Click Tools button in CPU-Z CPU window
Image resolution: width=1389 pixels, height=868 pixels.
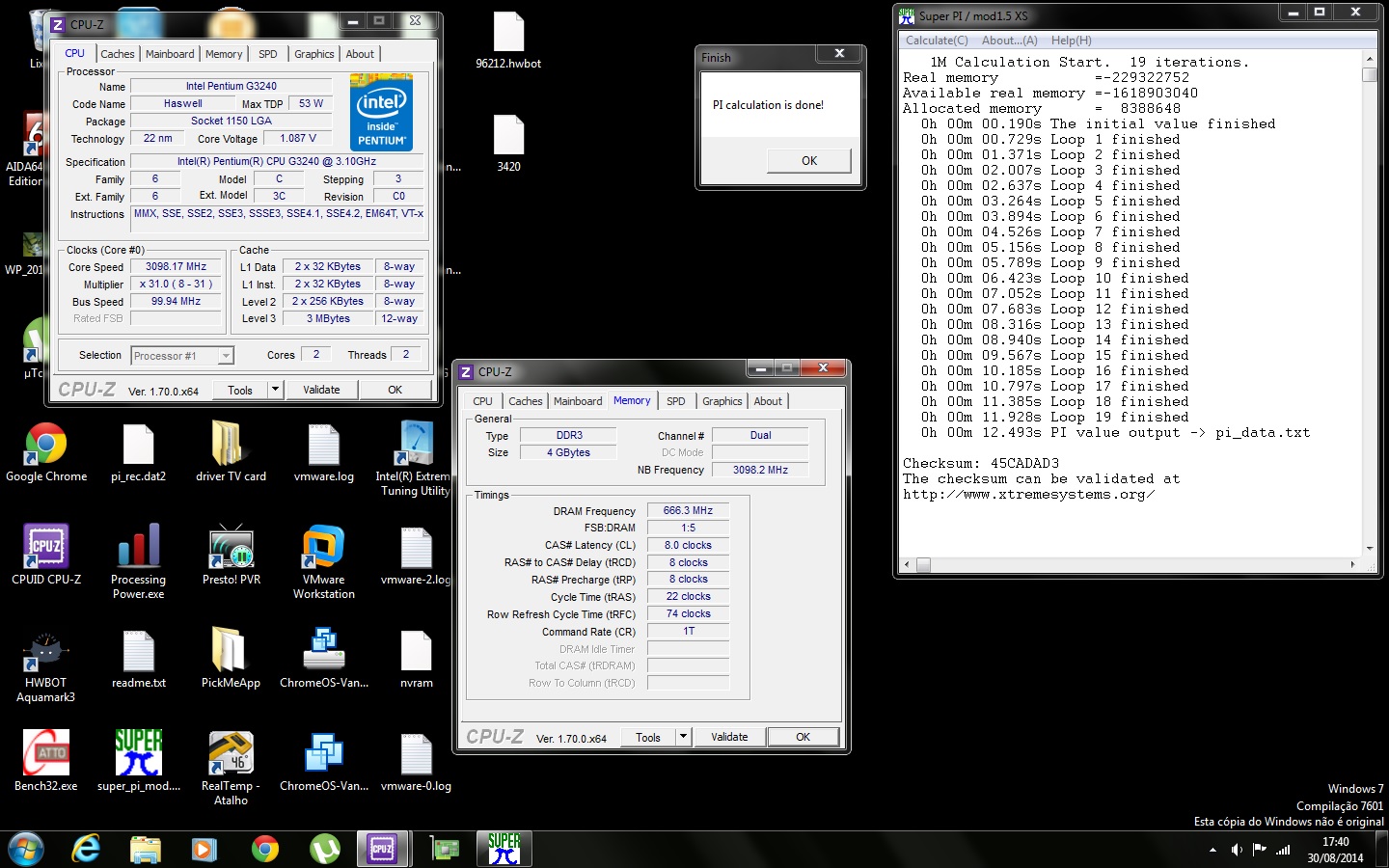(240, 390)
